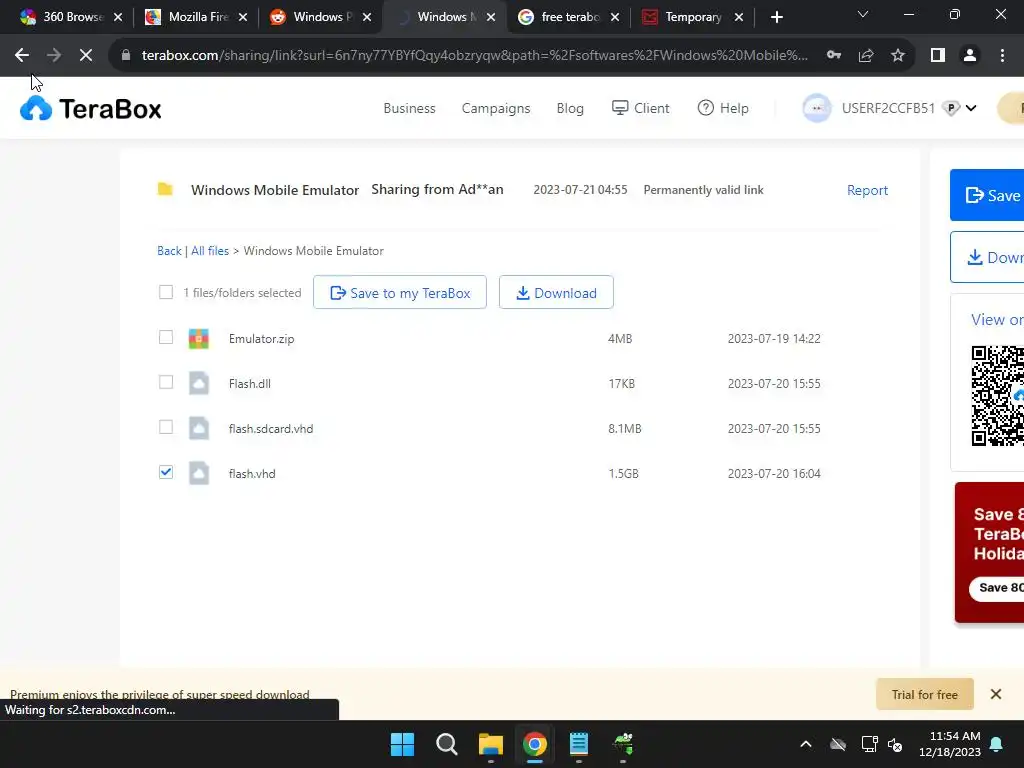The width and height of the screenshot is (1024, 768).
Task: Open Help menu item
Action: [x=723, y=108]
